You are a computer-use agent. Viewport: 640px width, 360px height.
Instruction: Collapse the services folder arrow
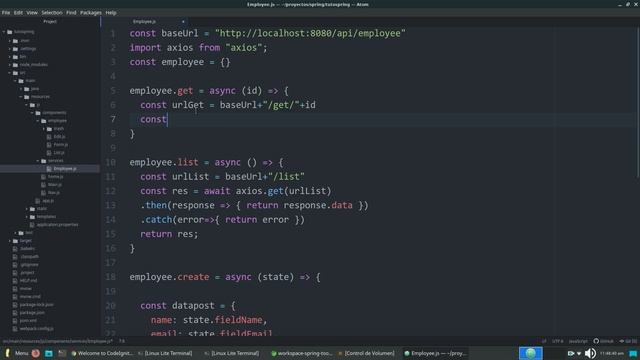click(x=38, y=161)
